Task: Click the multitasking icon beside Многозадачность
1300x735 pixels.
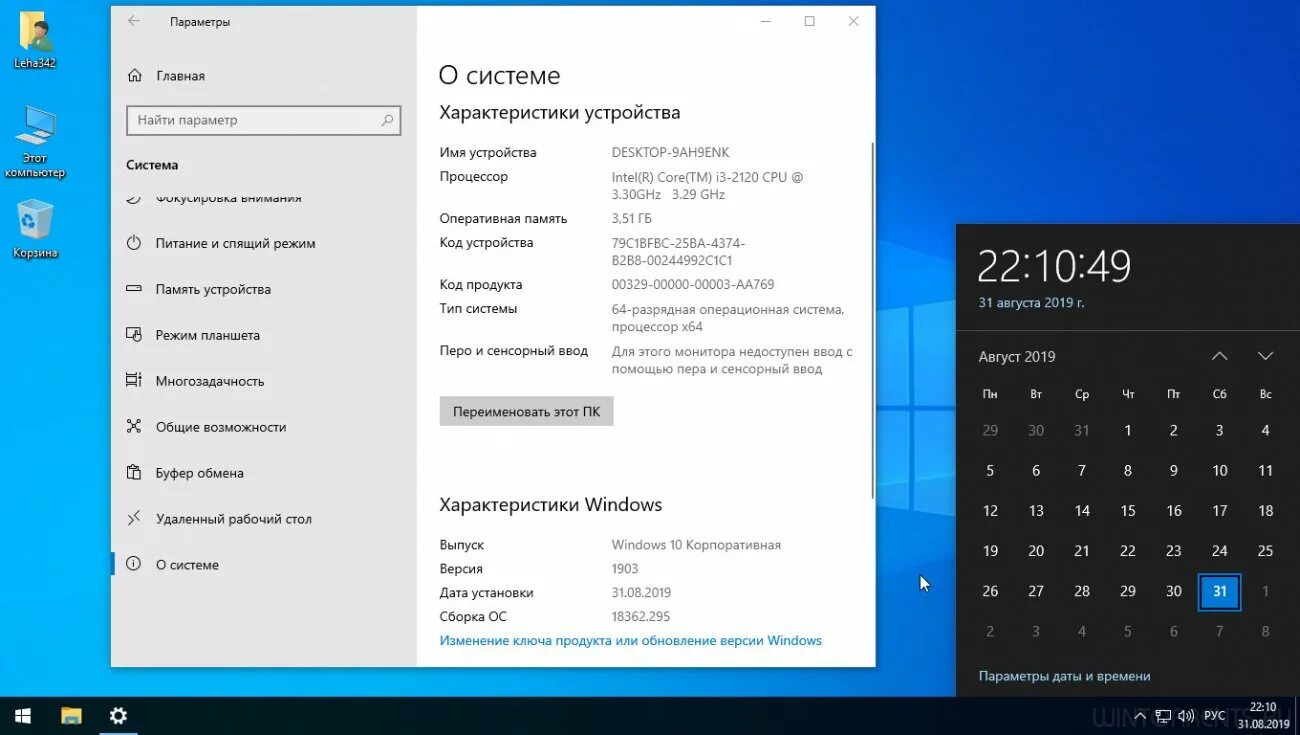Action: point(134,381)
